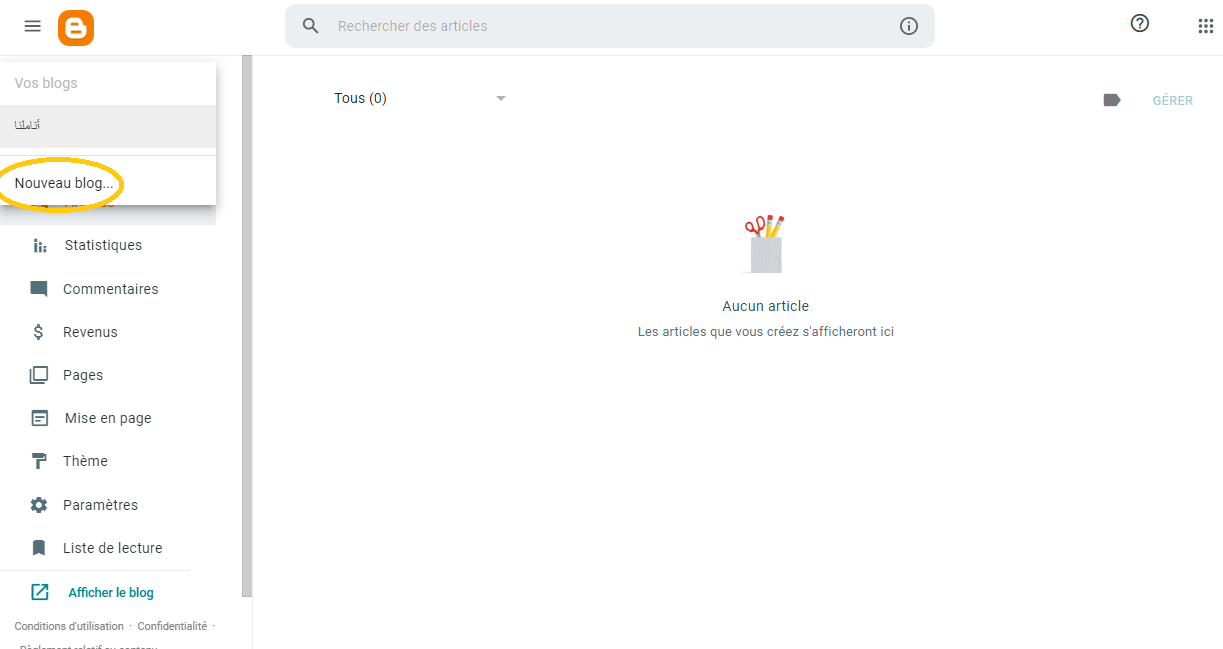This screenshot has height=649, width=1223.
Task: Open the Conditions d'utilisation link
Action: point(69,626)
